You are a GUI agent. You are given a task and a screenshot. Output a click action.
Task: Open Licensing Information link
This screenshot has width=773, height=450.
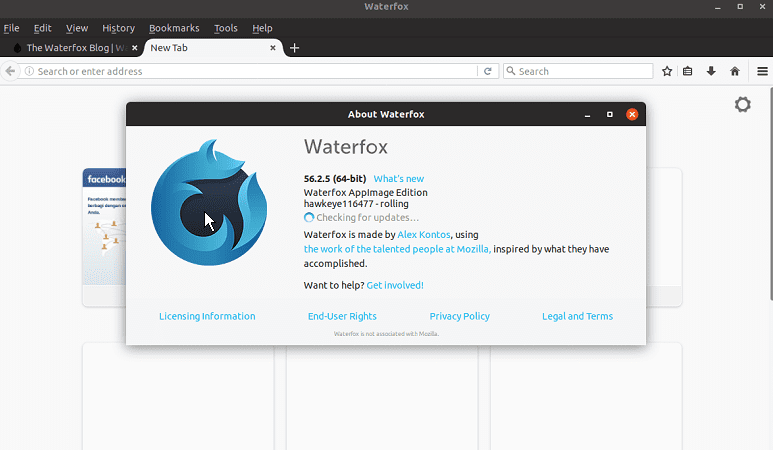click(207, 316)
